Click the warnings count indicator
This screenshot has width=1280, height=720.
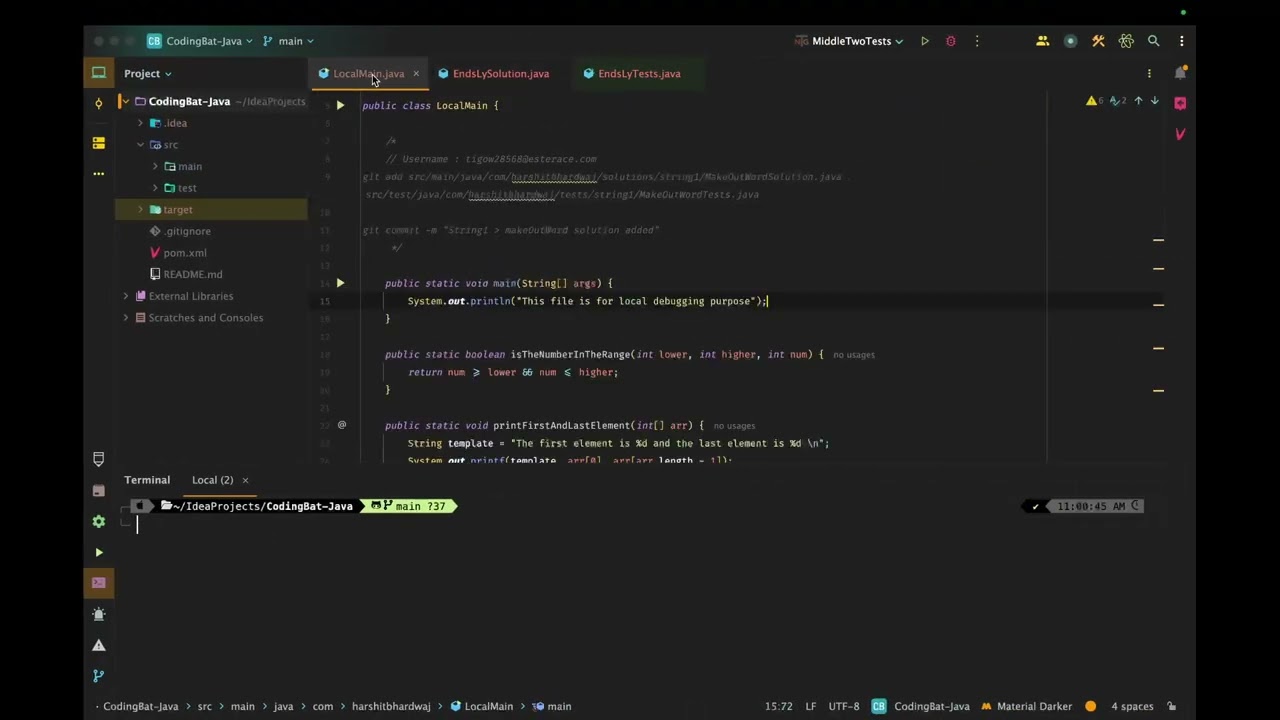click(1095, 100)
